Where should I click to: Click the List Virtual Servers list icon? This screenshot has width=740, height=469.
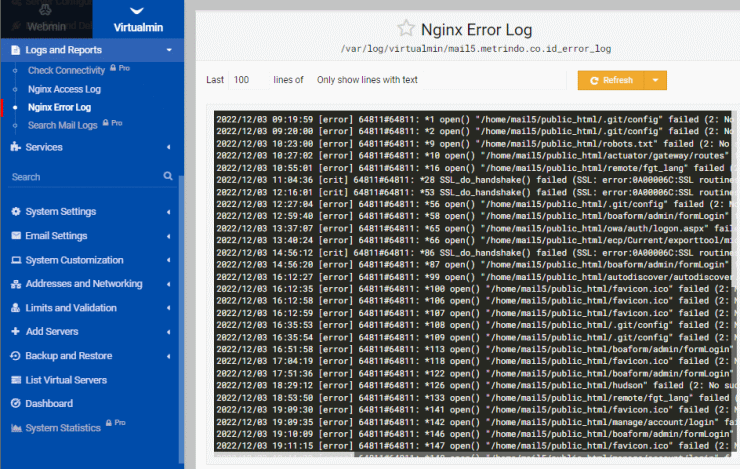[x=16, y=380]
